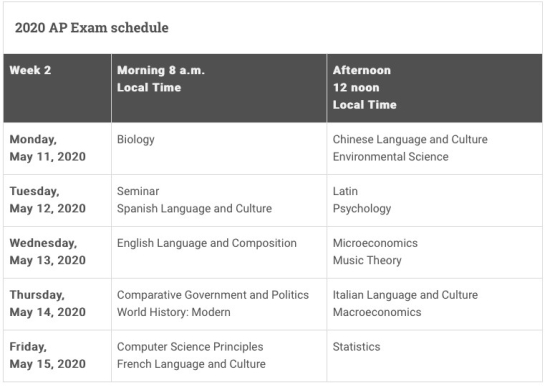Click Environmental Science in Monday afternoon
Viewport: 550px width, 388px height.
coord(390,156)
